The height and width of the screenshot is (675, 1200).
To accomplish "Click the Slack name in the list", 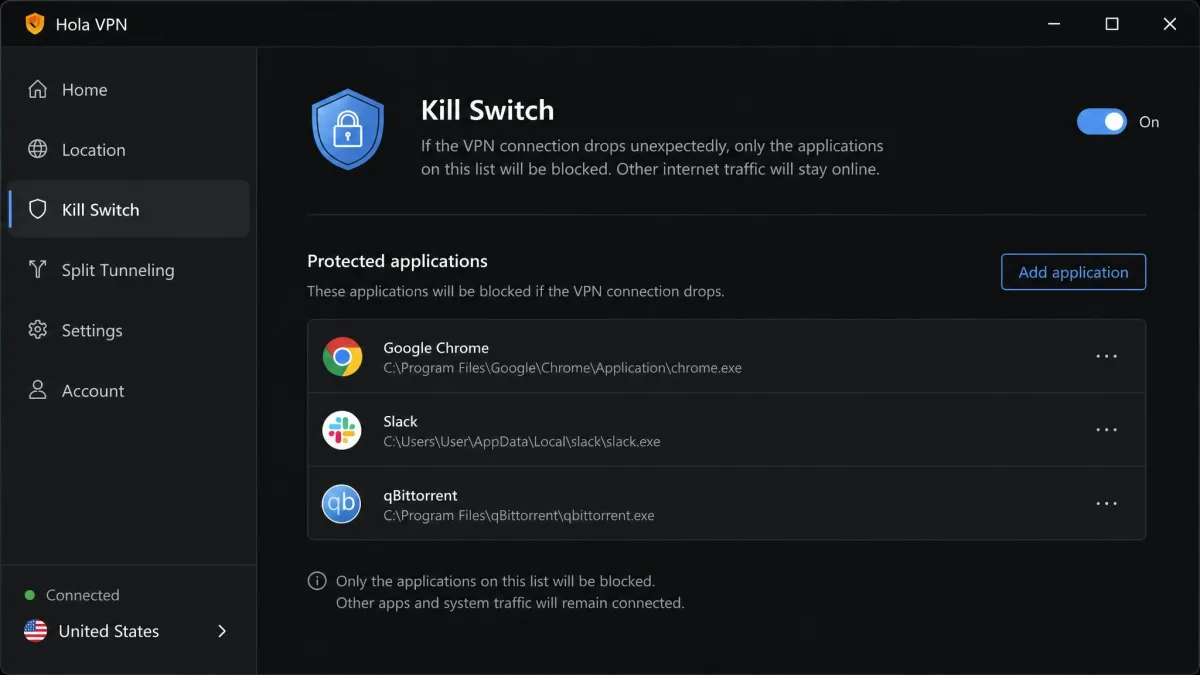I will (x=400, y=422).
